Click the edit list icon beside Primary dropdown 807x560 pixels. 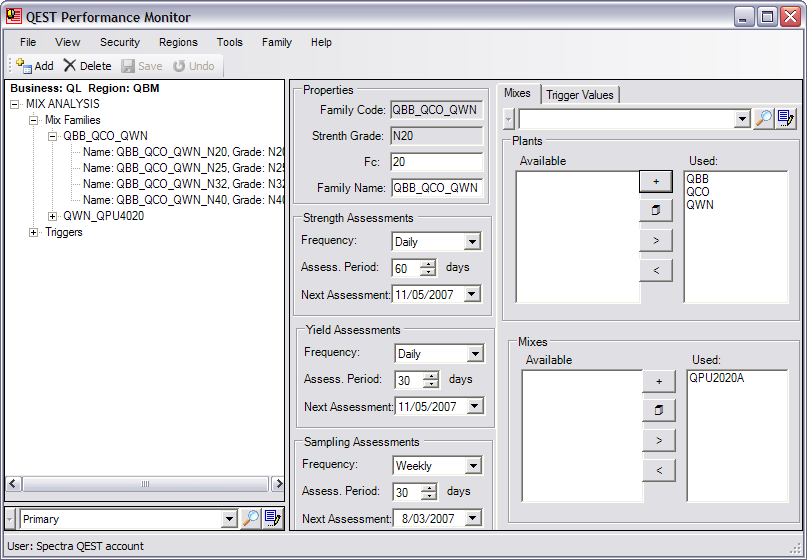tap(272, 519)
